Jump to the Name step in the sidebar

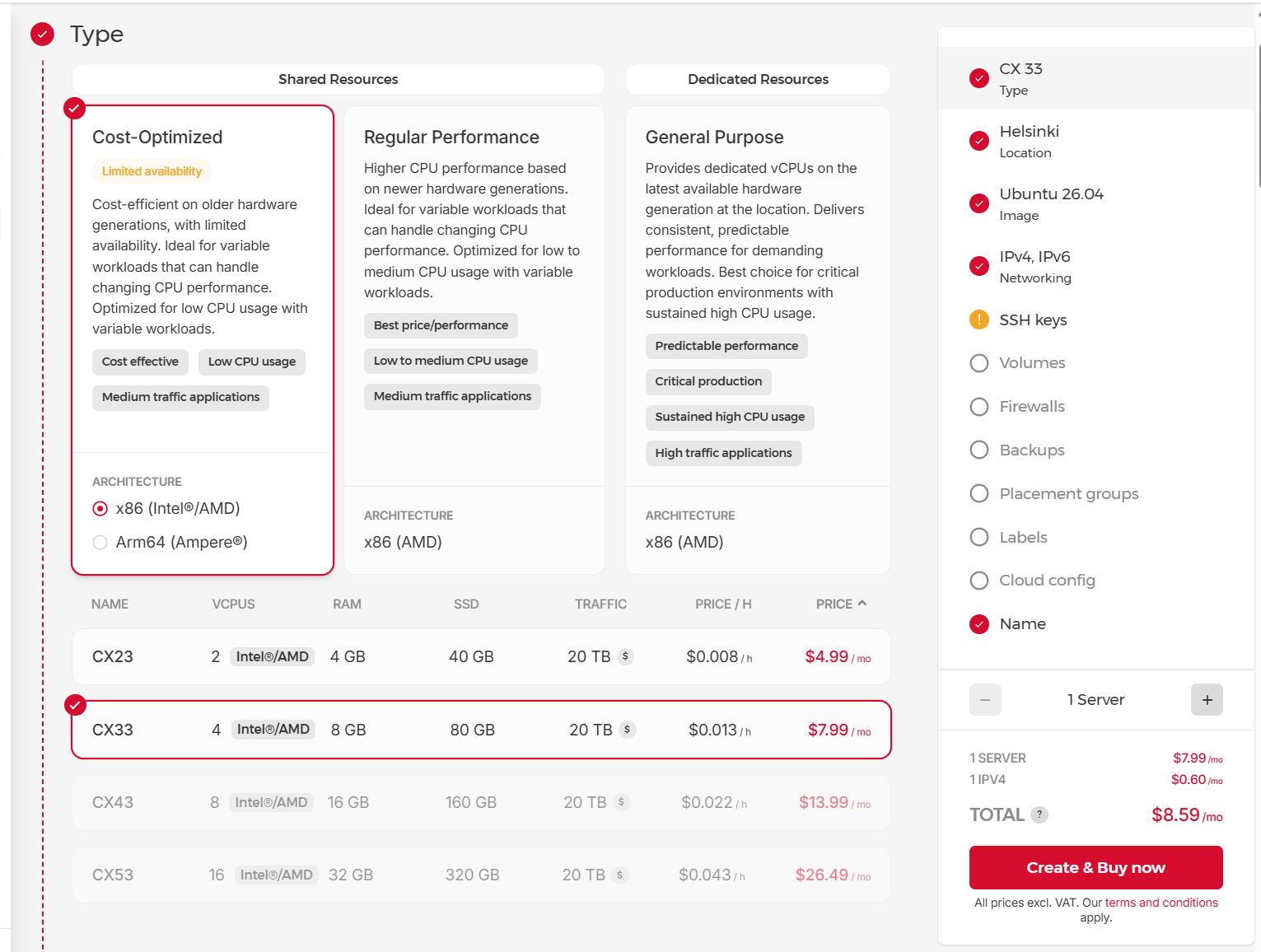1022,624
